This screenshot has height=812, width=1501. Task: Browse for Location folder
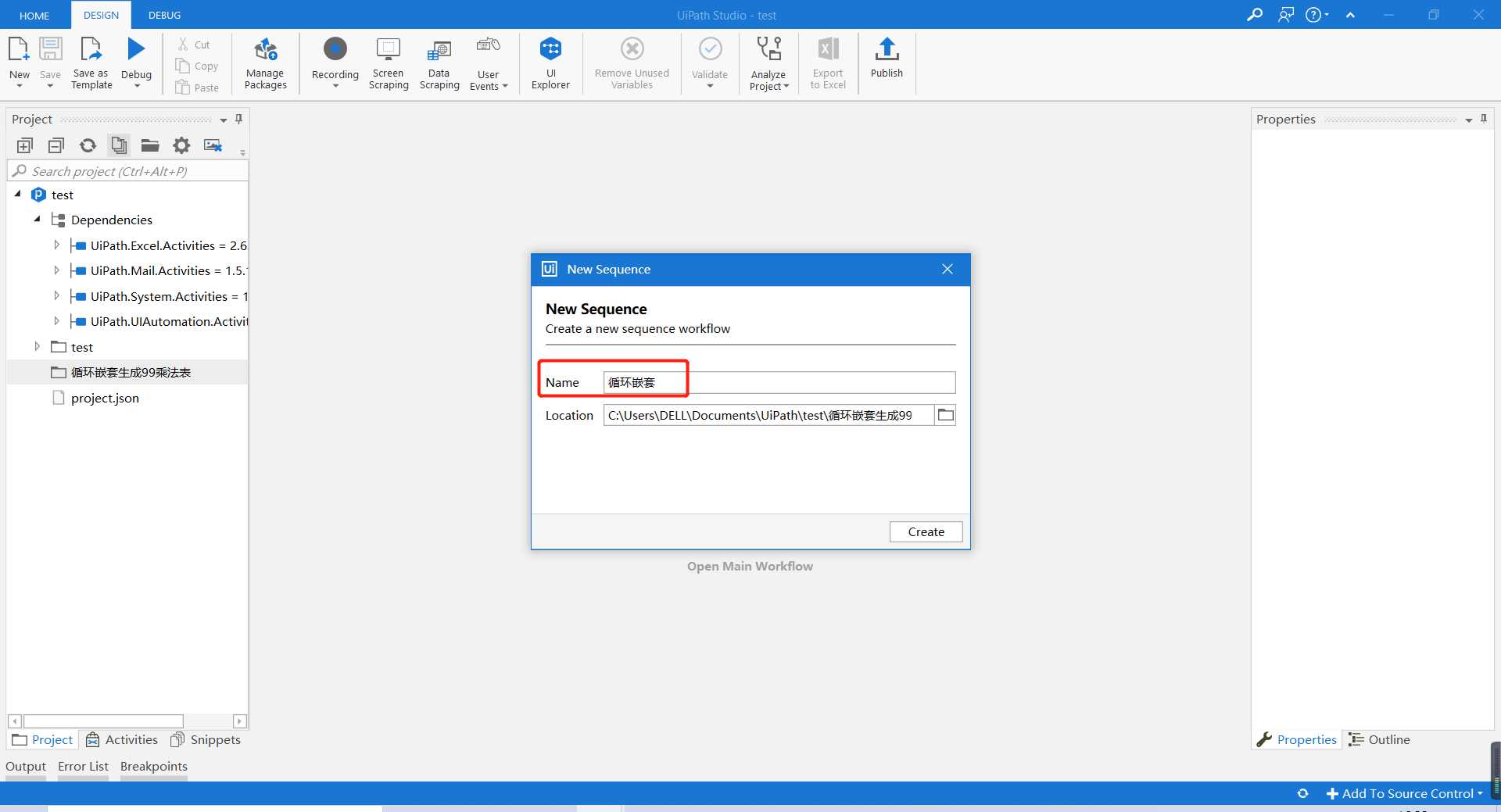click(945, 415)
